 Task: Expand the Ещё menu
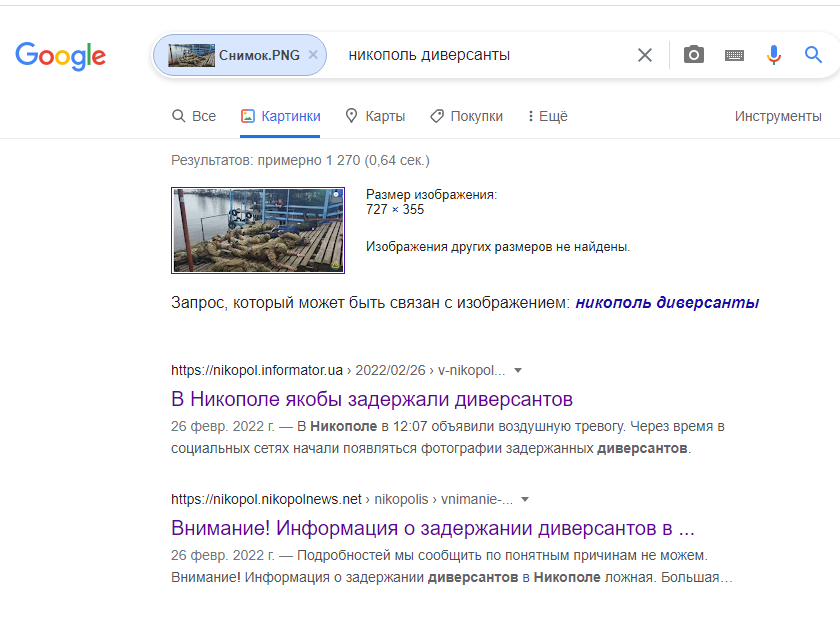[x=548, y=116]
